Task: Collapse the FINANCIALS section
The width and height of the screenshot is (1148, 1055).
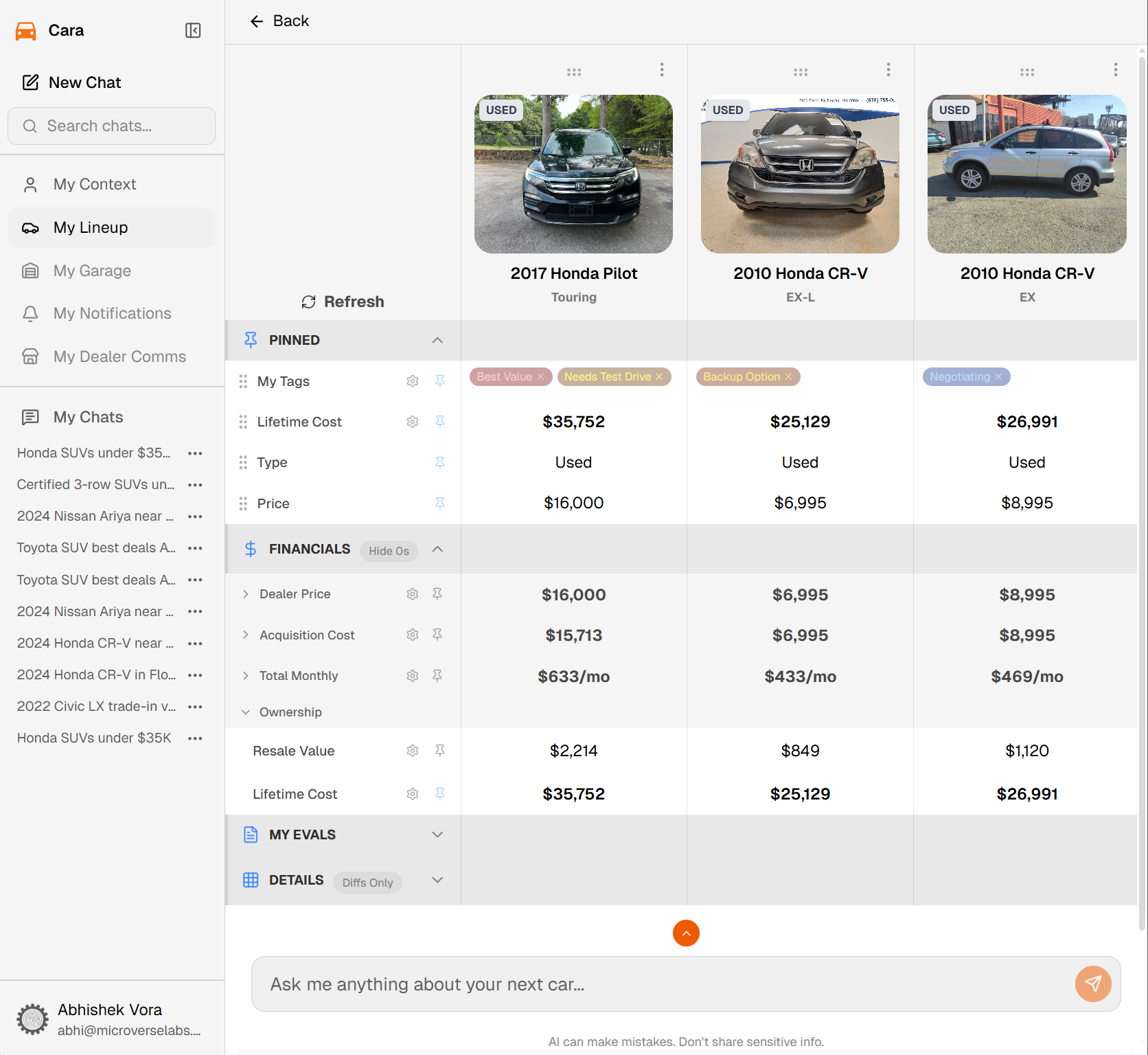Action: [x=437, y=549]
